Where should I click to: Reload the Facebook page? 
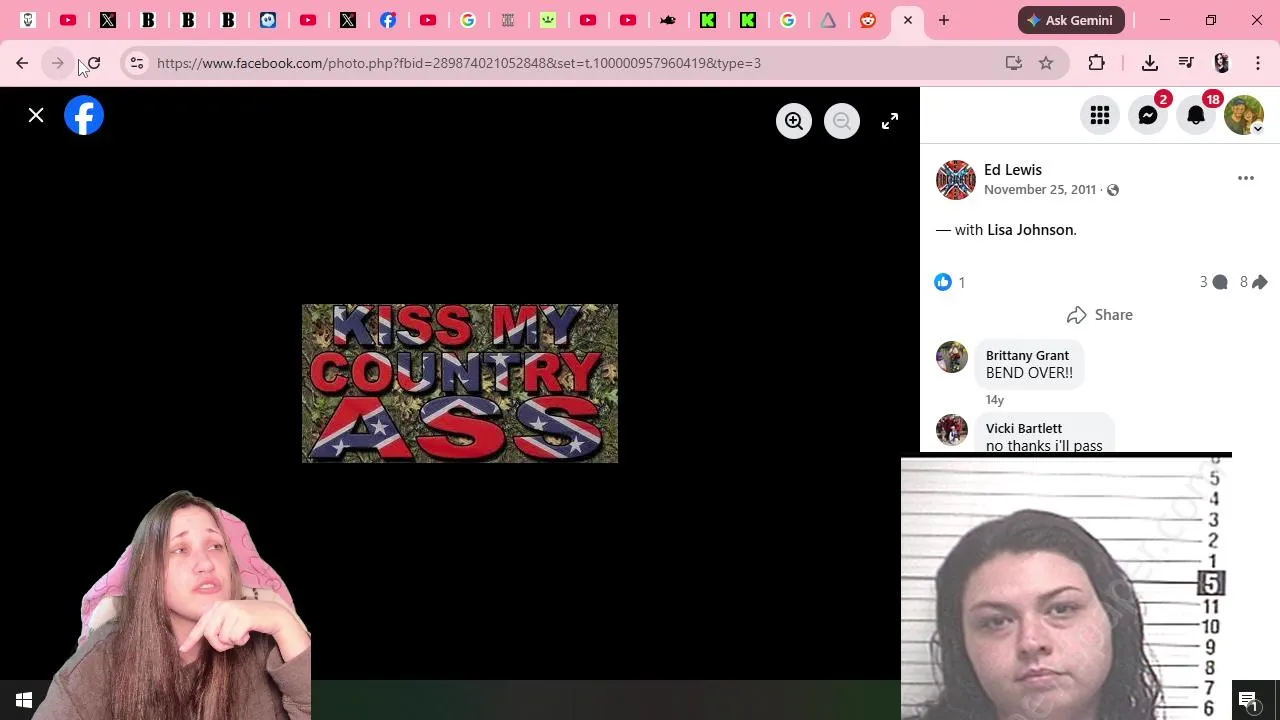[92, 63]
